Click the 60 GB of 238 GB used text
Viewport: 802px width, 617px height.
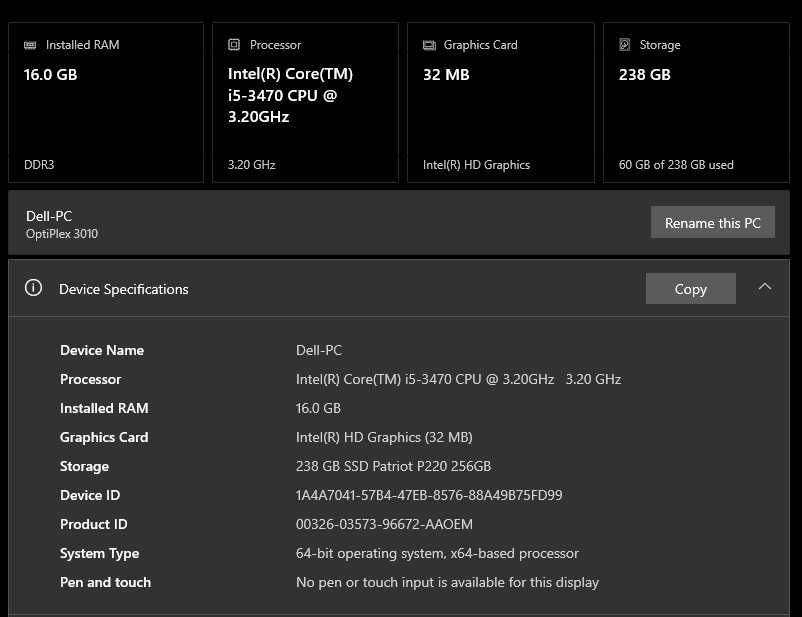(x=676, y=165)
